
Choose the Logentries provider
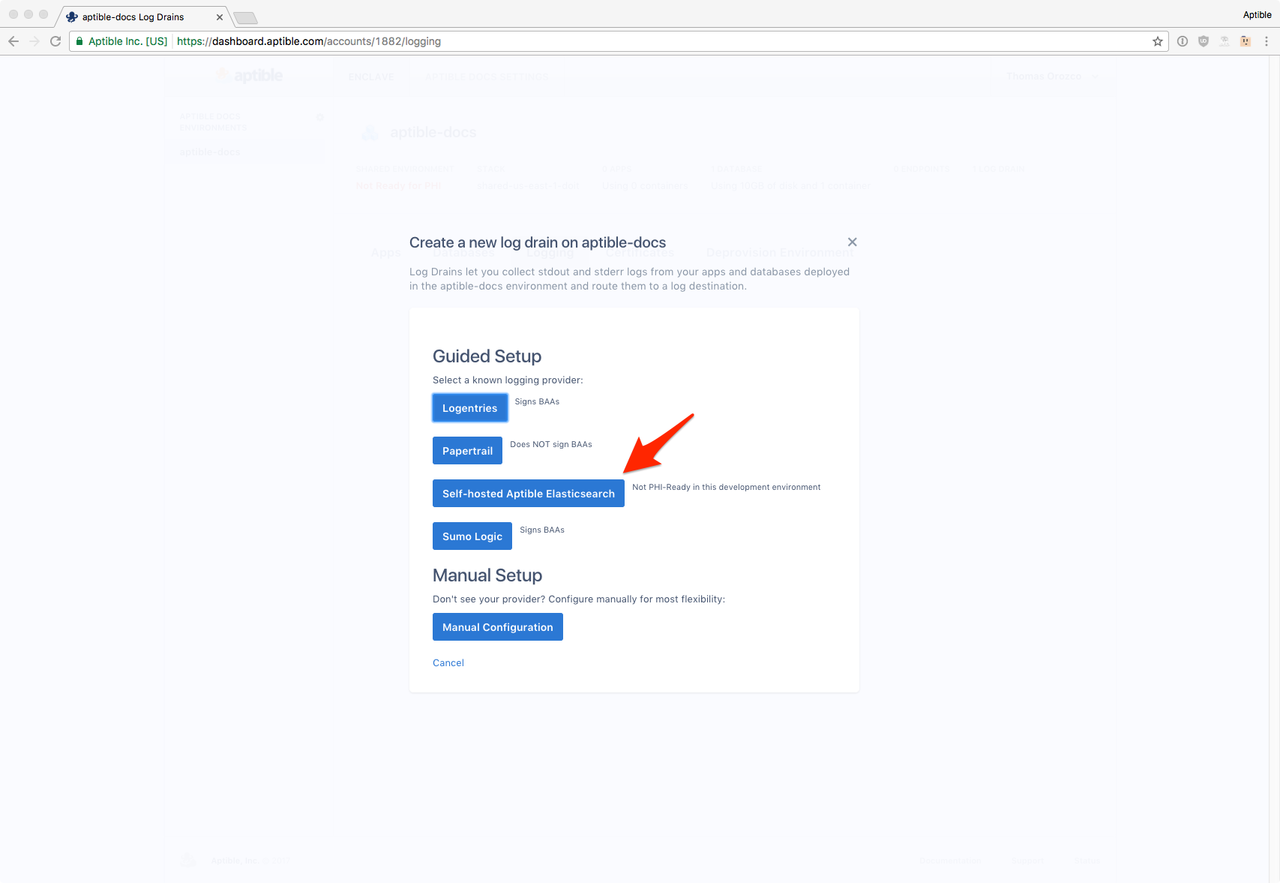point(470,408)
